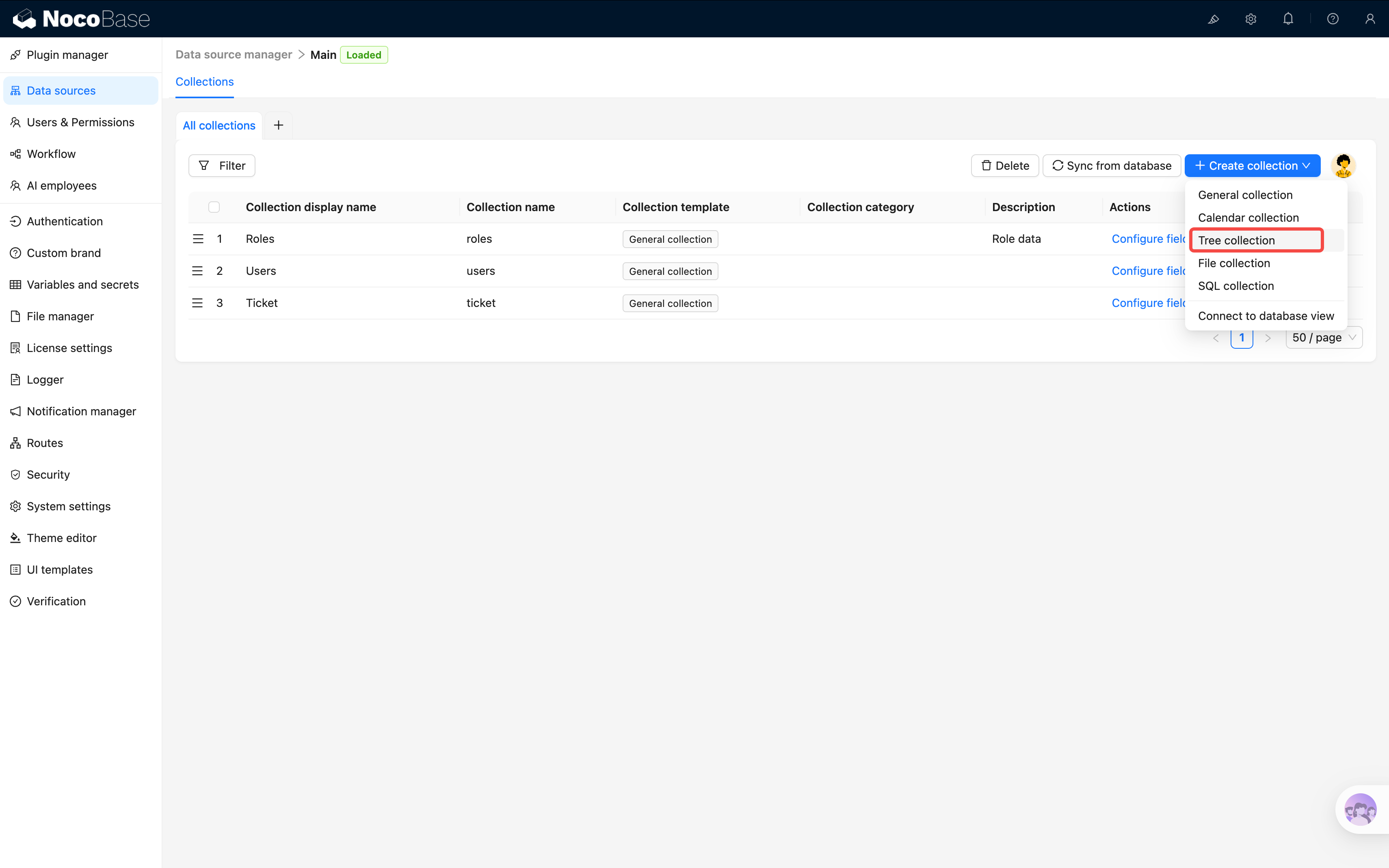Pick Connect to database view option

(1266, 316)
